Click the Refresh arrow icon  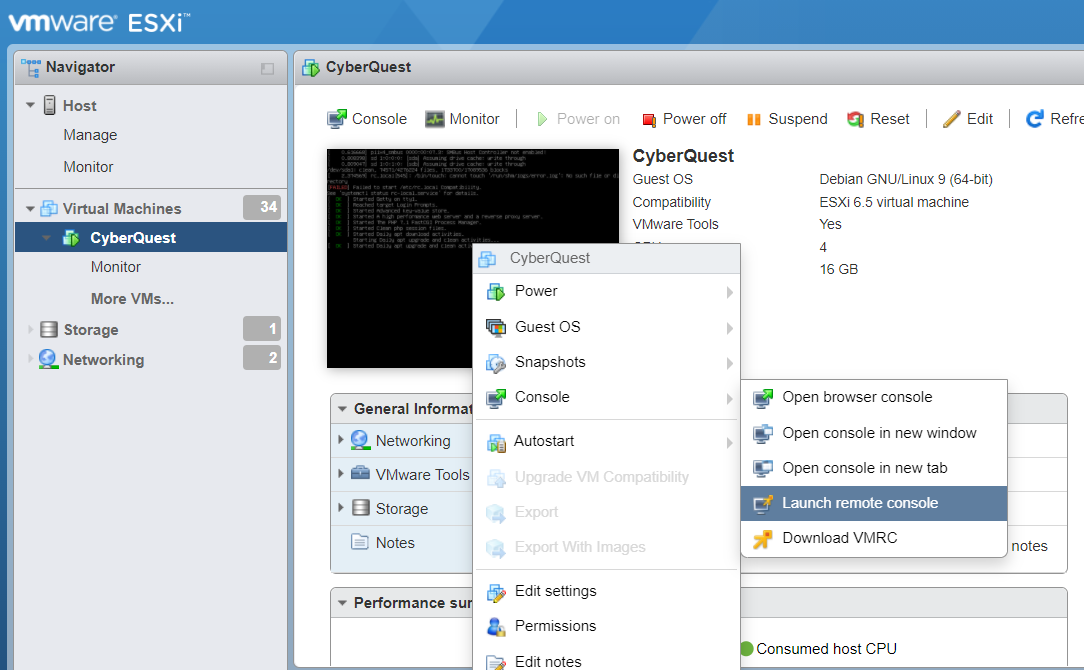tap(1034, 119)
